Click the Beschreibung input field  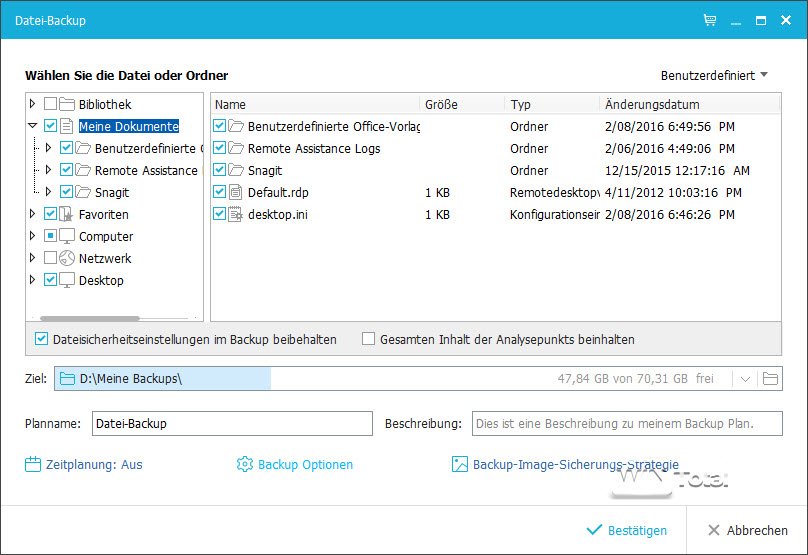(x=627, y=424)
